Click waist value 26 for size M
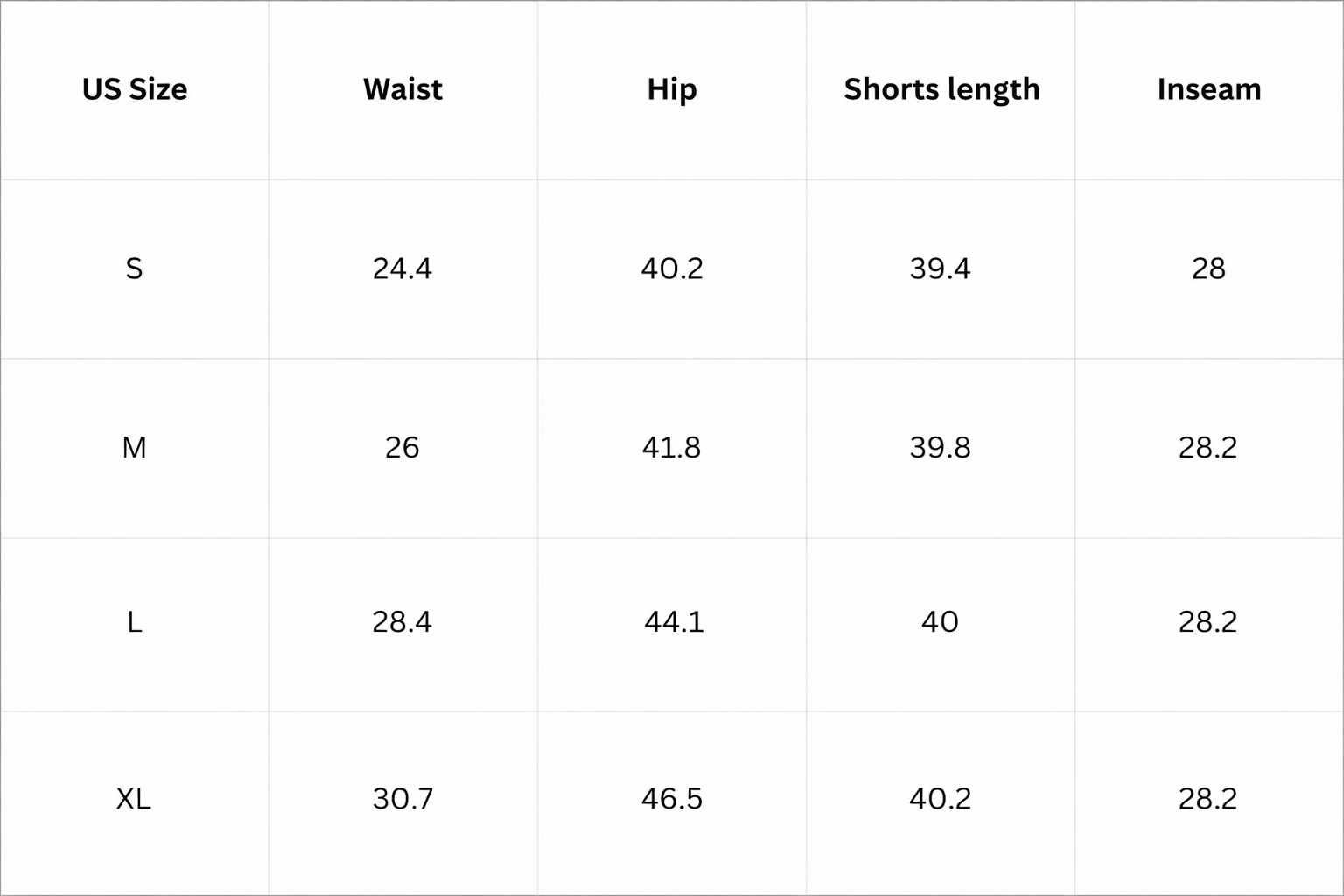The height and width of the screenshot is (896, 1344). click(402, 448)
